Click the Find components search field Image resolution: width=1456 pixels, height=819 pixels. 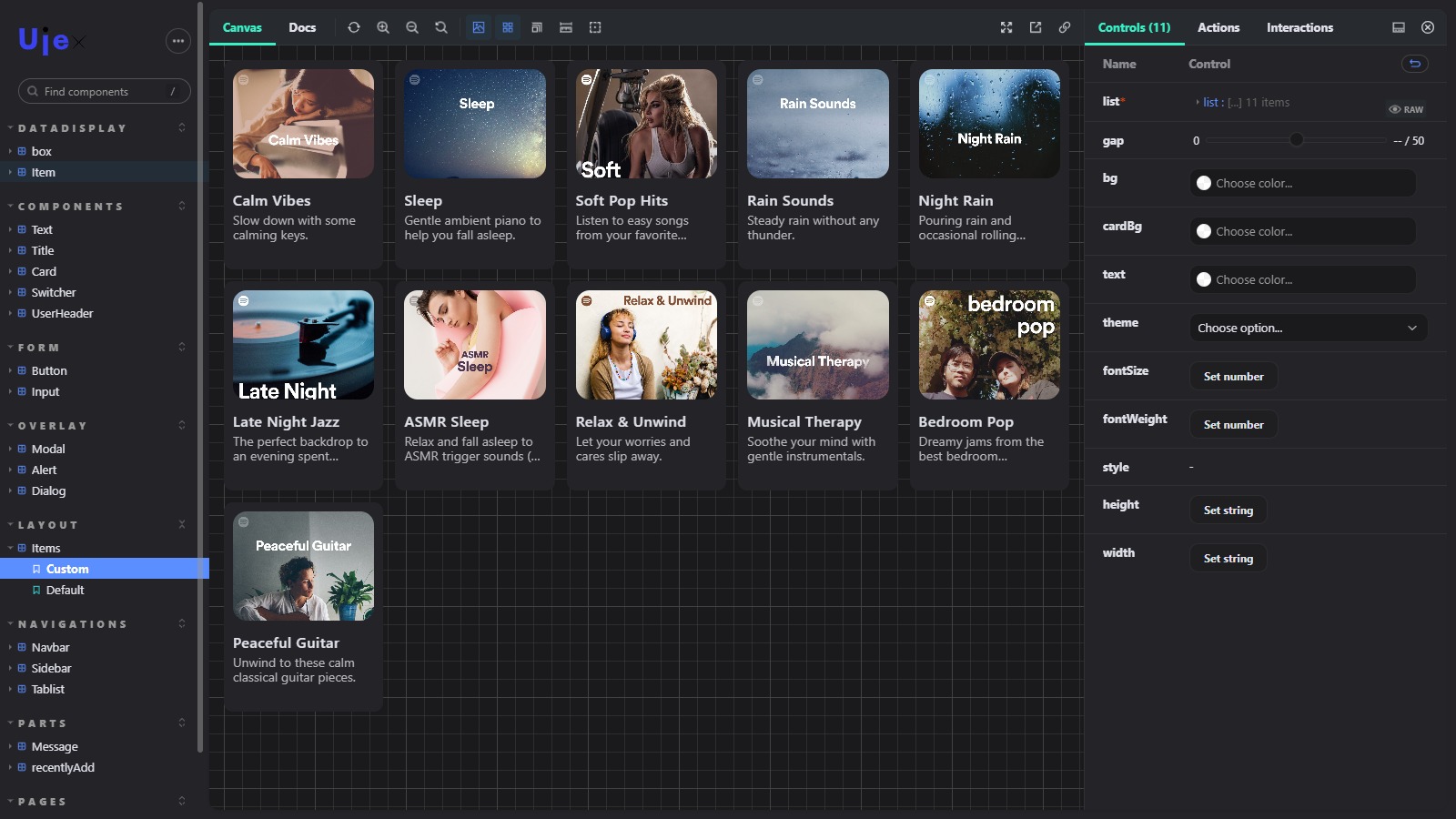click(x=103, y=91)
